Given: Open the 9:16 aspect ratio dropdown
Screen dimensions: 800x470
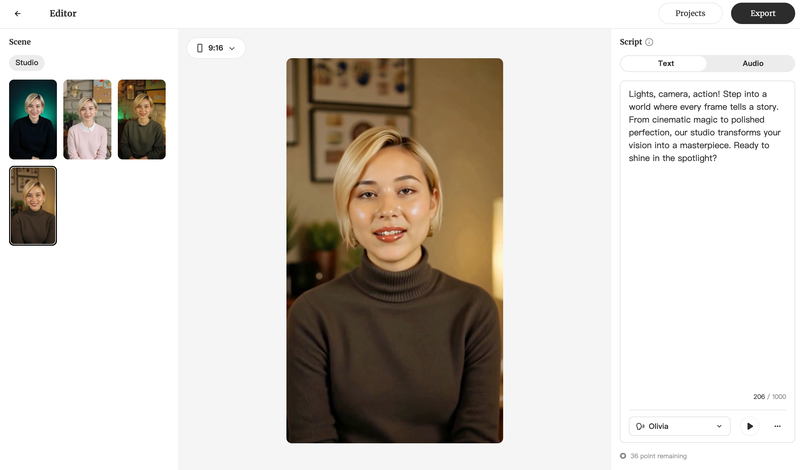Looking at the screenshot, I should (x=216, y=48).
